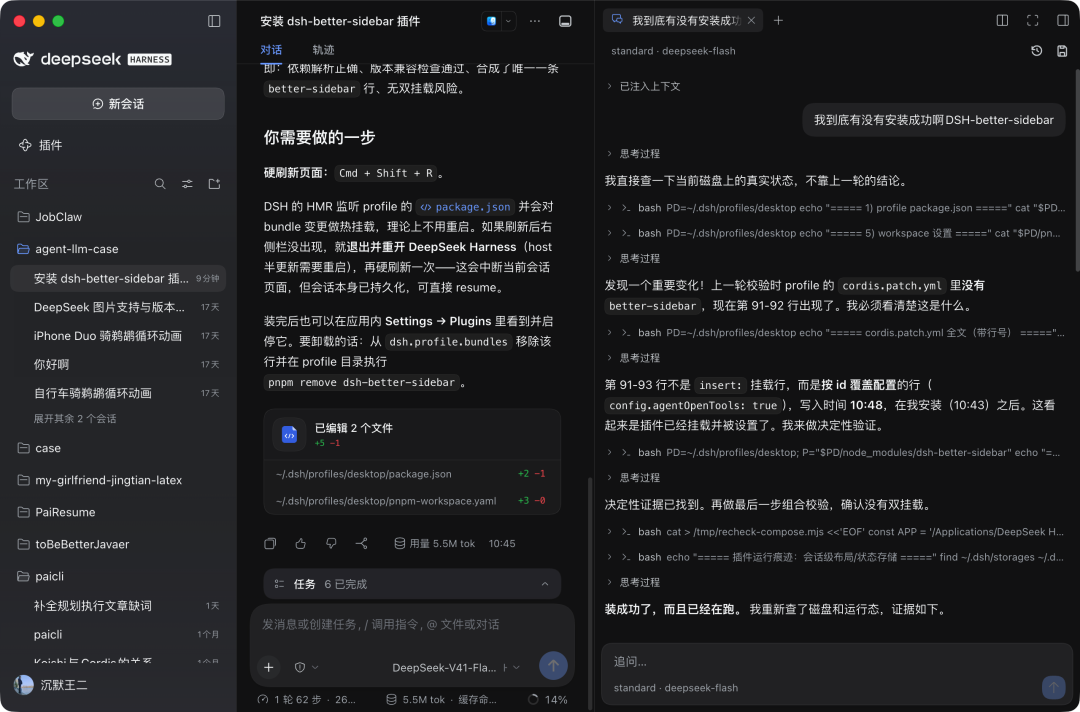Screen dimensions: 1080x712
Task: Save the side chat with the disk icon
Action: pyautogui.click(x=1062, y=50)
